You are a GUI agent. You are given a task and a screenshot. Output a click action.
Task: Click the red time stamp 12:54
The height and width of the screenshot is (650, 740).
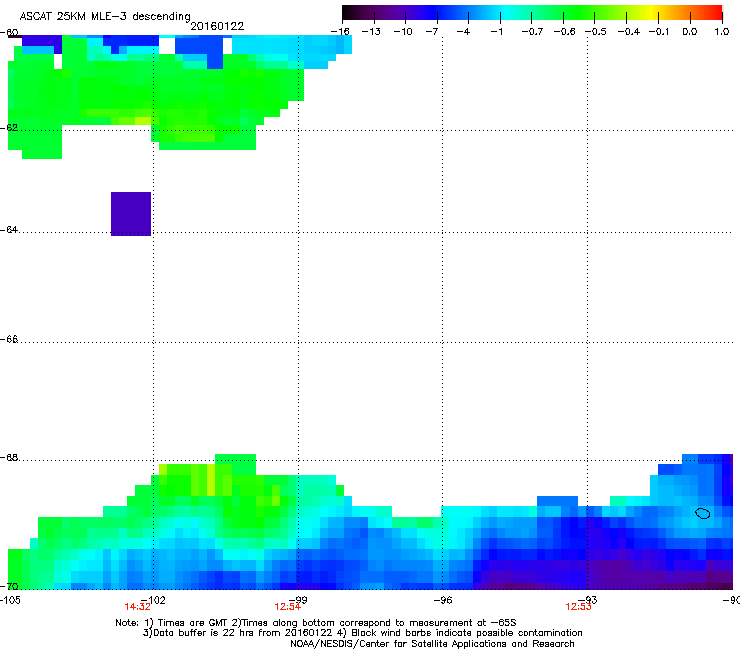(x=287, y=607)
